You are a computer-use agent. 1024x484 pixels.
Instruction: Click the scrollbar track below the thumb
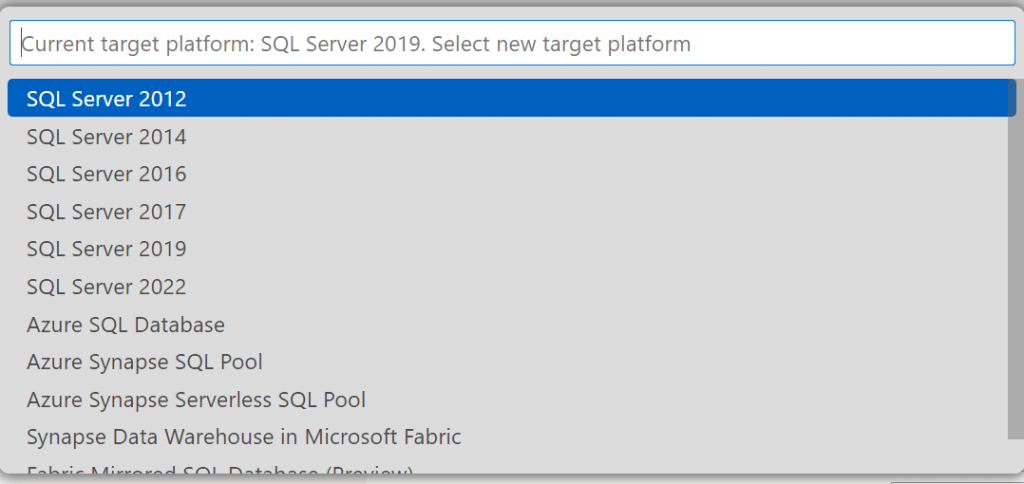[1014, 455]
